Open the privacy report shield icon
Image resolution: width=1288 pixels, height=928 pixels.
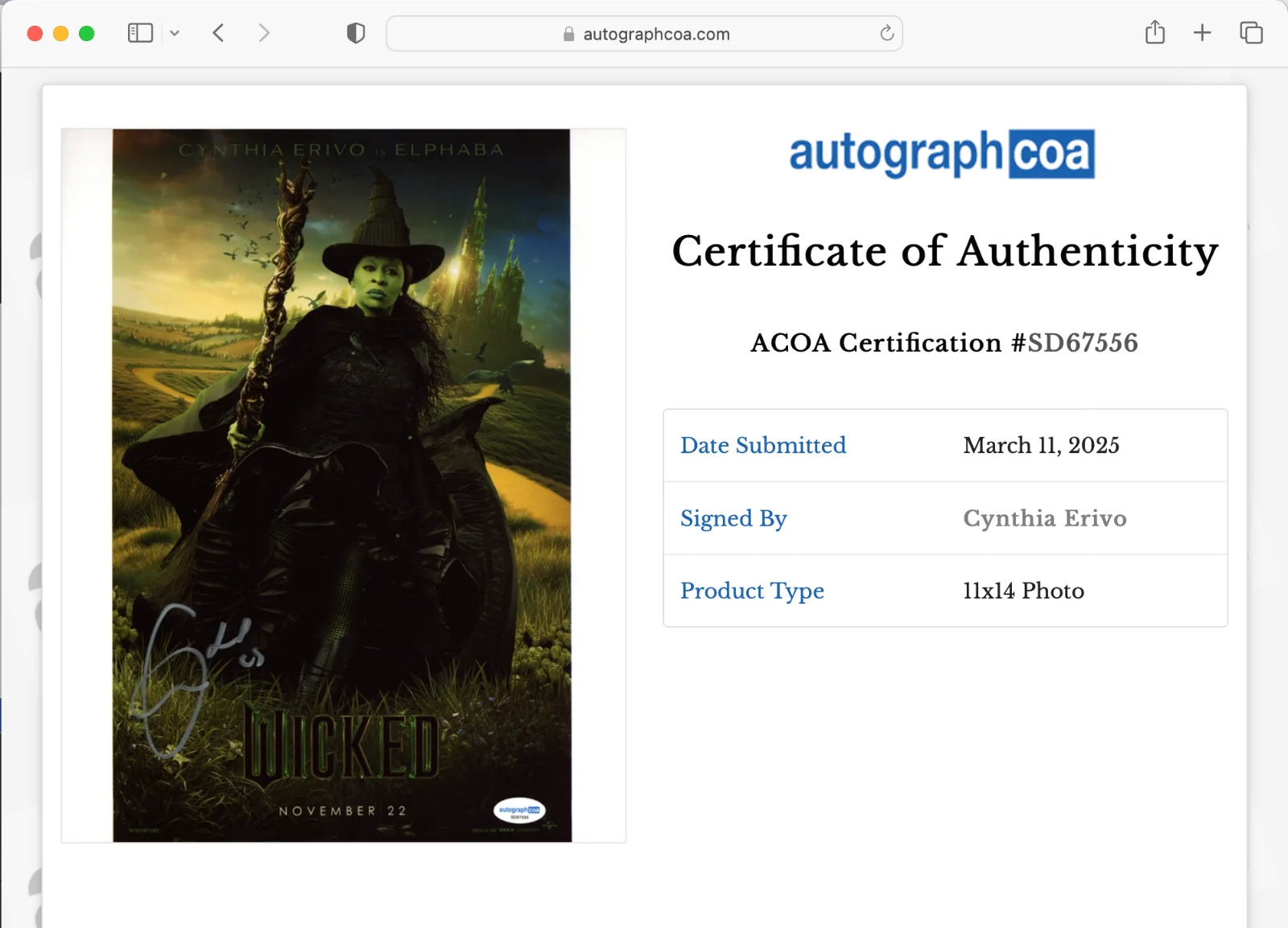coord(356,33)
